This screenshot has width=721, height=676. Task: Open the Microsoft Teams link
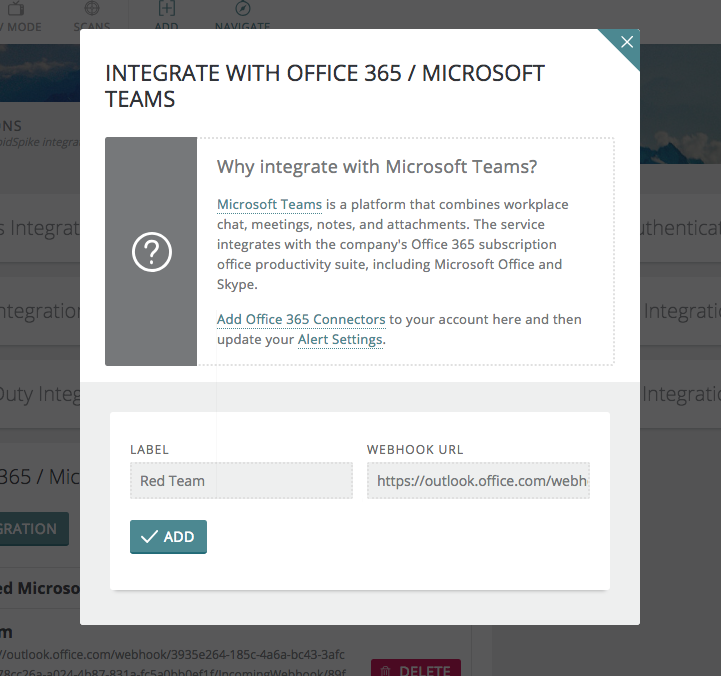pyautogui.click(x=269, y=204)
